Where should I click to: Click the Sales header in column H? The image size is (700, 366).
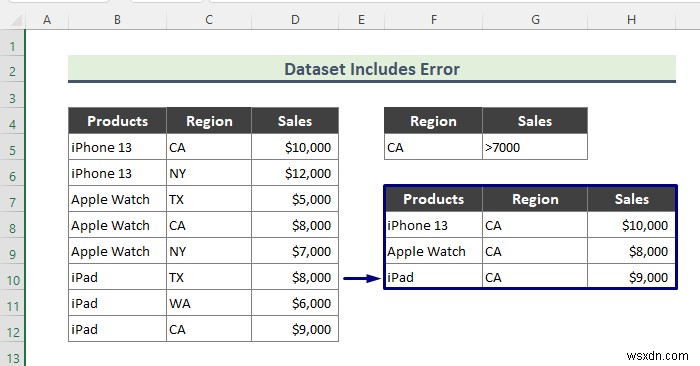(x=631, y=199)
